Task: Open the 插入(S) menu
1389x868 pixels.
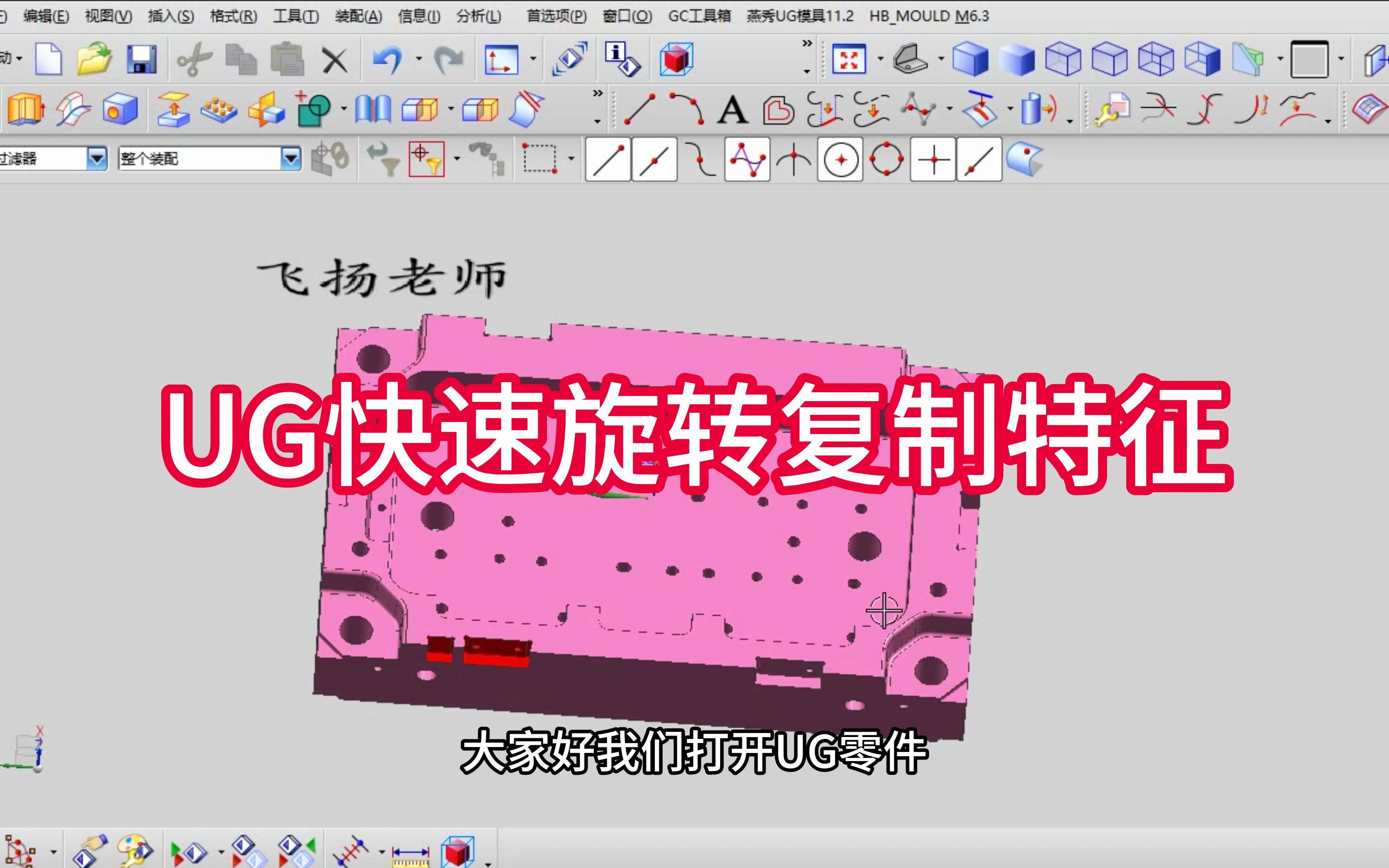Action: pyautogui.click(x=171, y=16)
